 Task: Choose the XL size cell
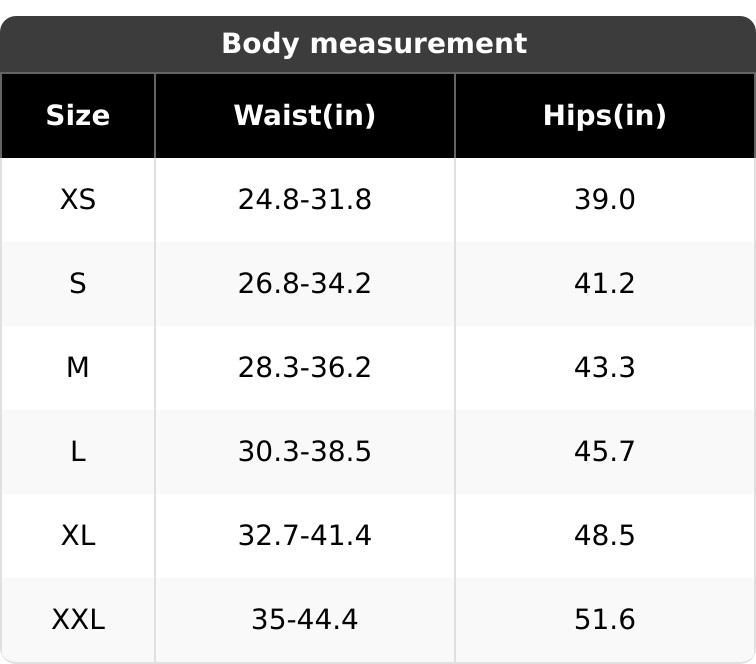coord(78,536)
